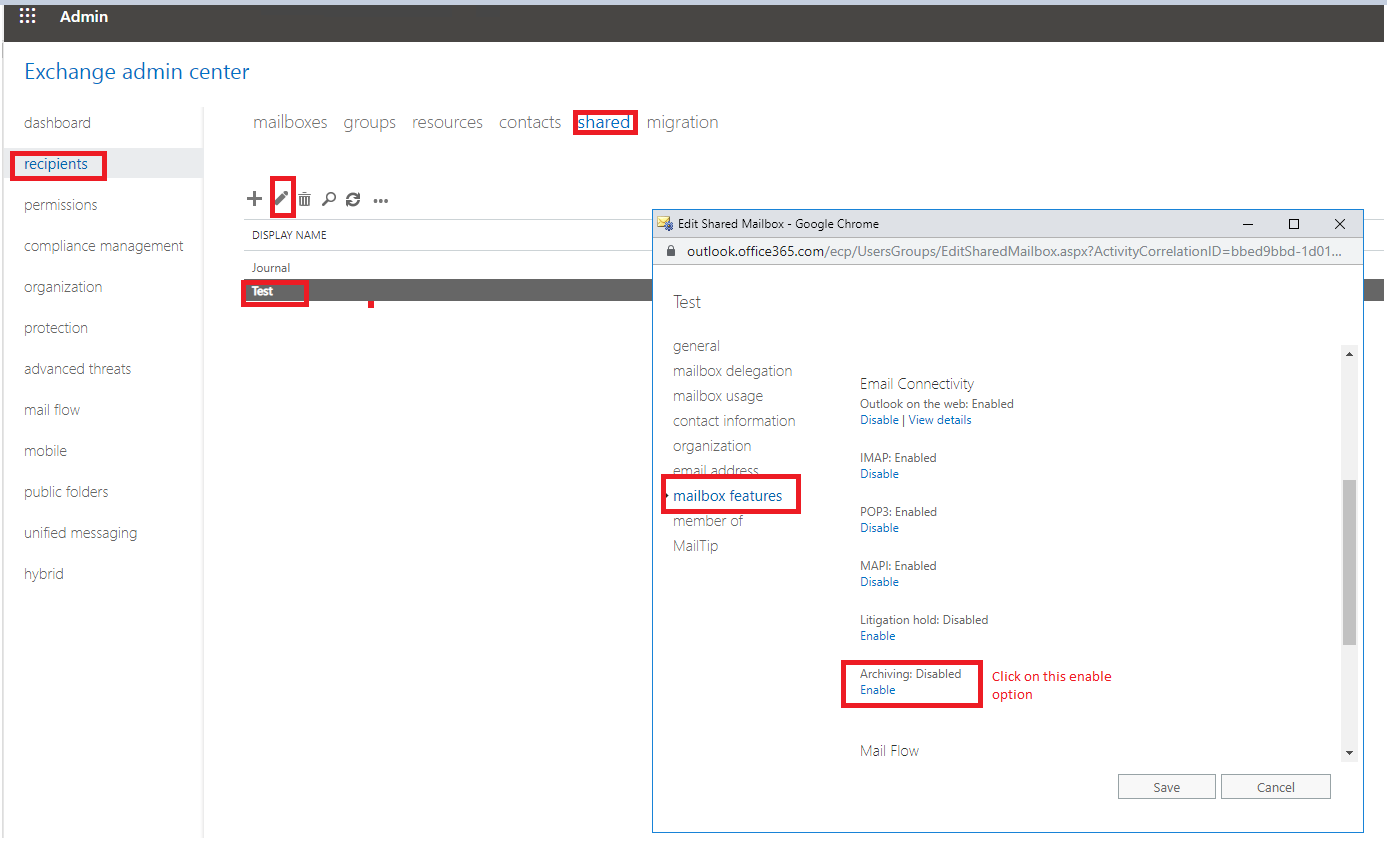Image resolution: width=1387 pixels, height=845 pixels.
Task: Select the Test mailbox row
Action: (x=448, y=291)
